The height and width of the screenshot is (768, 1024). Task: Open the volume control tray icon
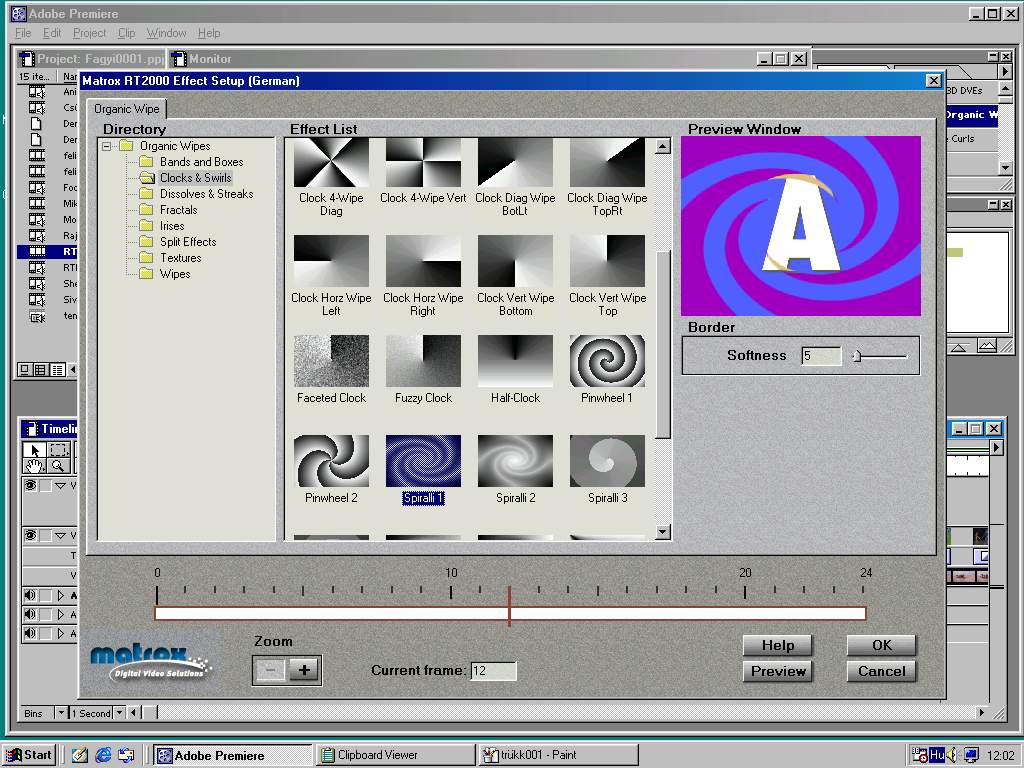click(952, 755)
